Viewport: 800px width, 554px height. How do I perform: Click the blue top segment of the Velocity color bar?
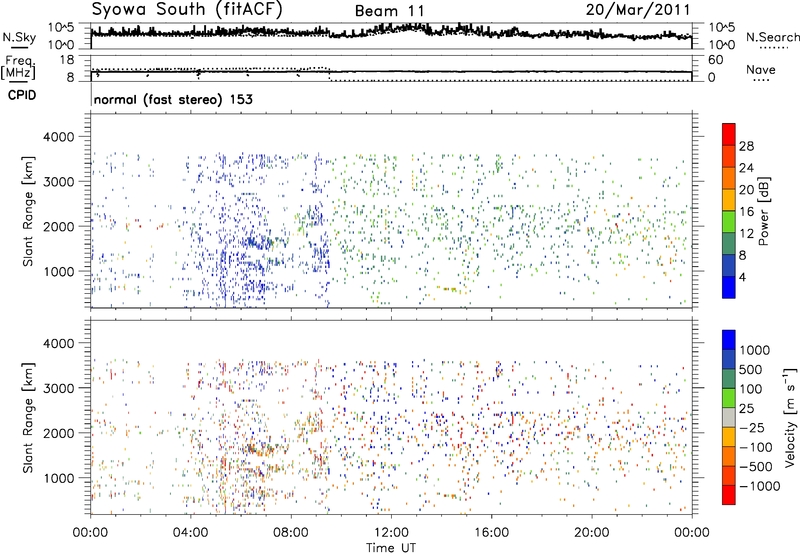tap(729, 340)
